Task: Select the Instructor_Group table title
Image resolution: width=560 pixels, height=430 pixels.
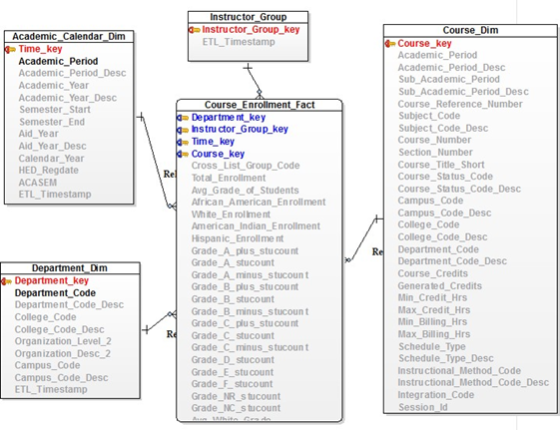Action: pos(248,17)
